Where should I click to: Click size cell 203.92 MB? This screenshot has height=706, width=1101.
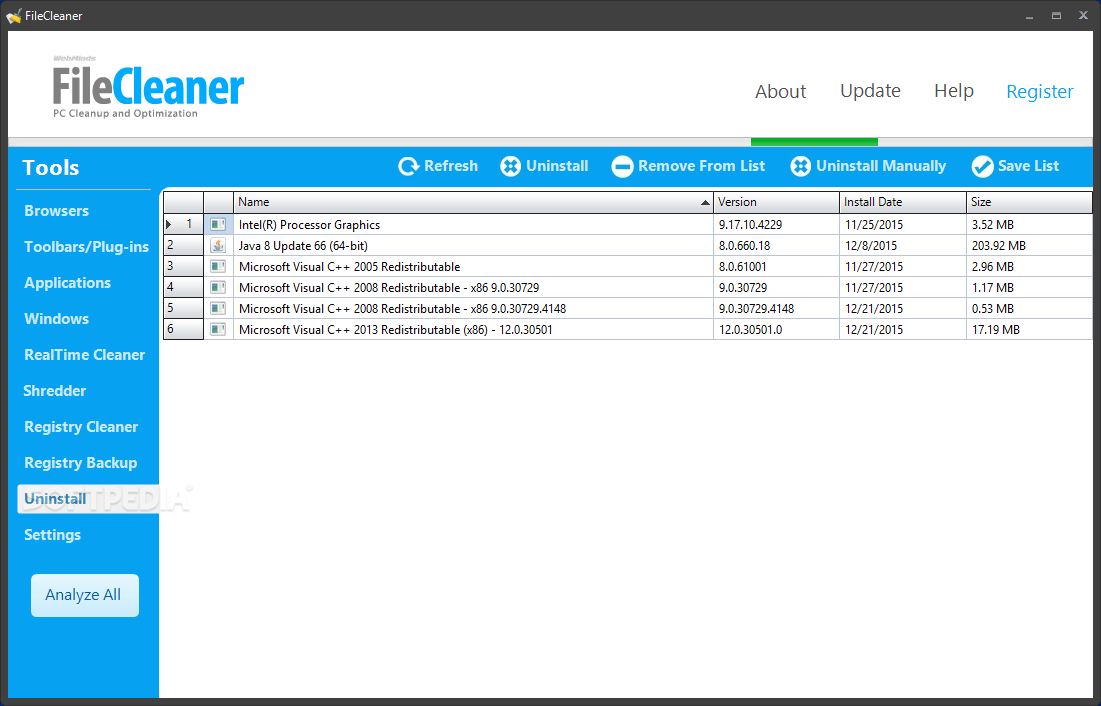click(x=1029, y=246)
